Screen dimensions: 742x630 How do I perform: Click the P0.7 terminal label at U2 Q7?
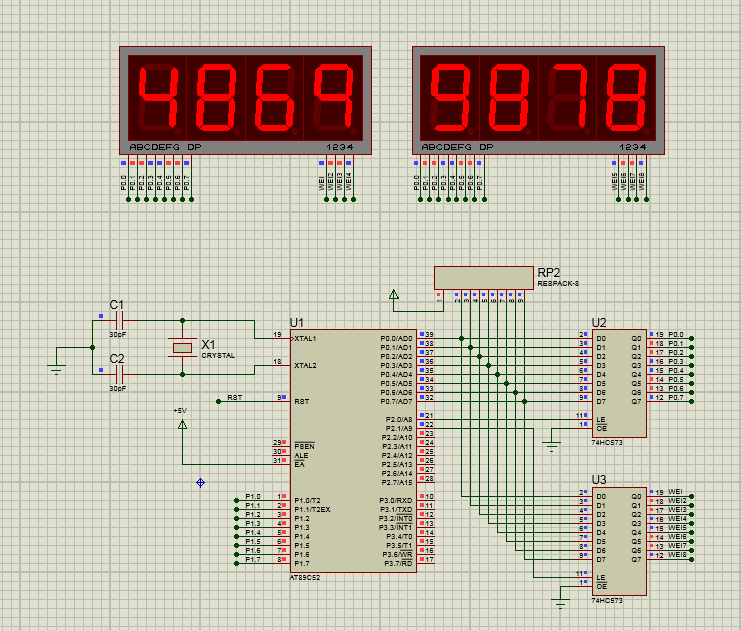point(676,398)
